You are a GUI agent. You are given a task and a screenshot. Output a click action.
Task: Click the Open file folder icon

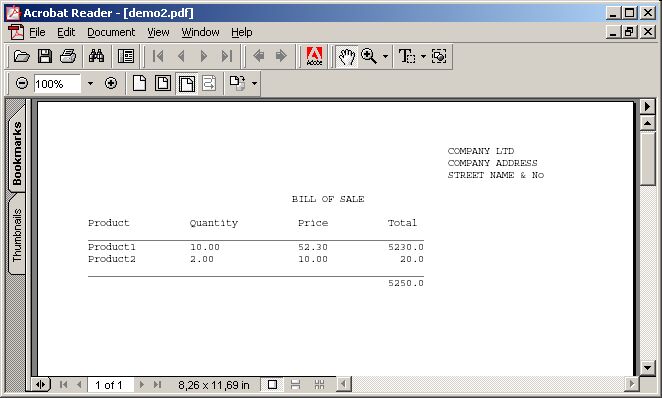pos(22,56)
